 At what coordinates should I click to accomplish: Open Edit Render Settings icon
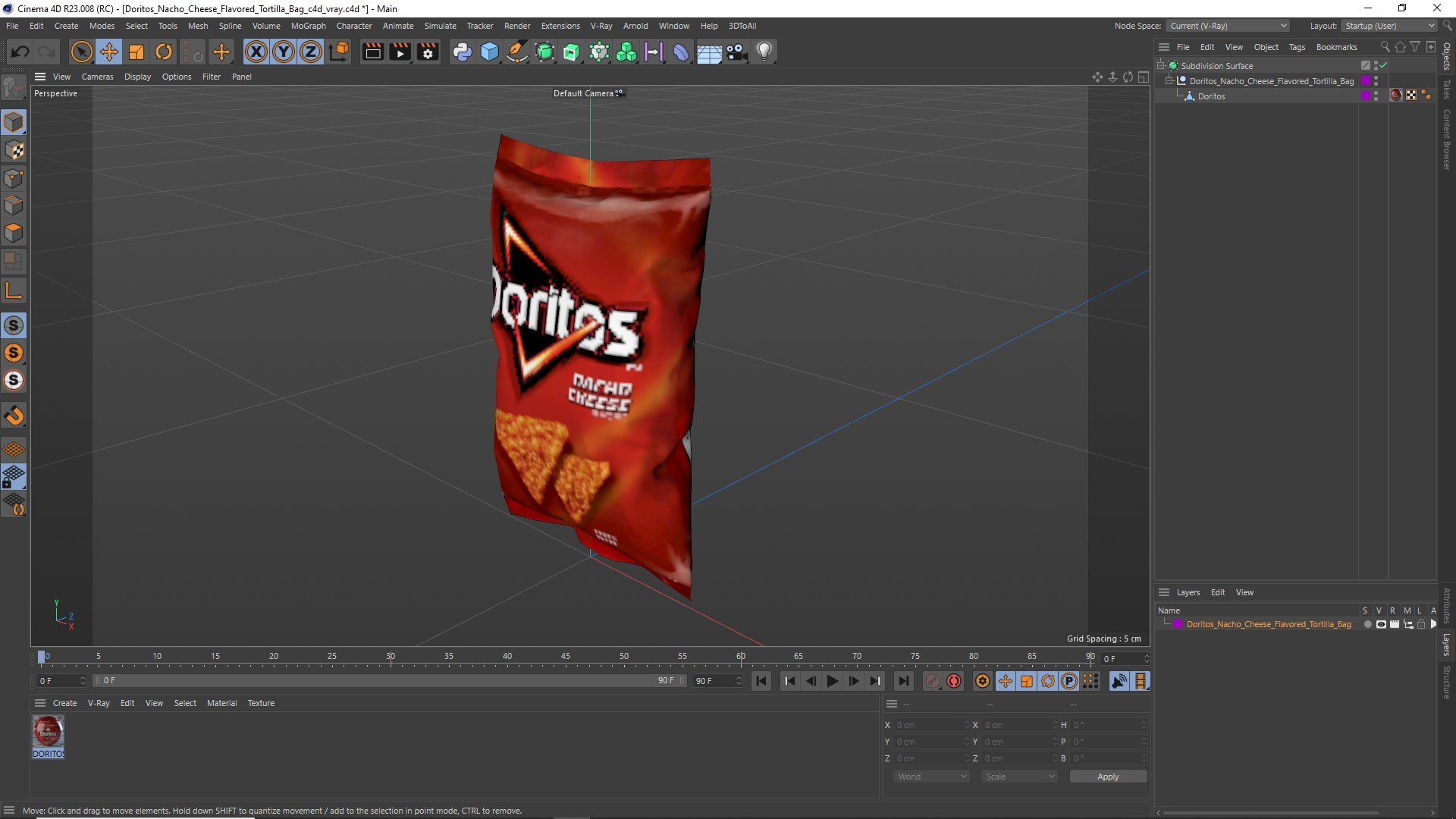[428, 52]
